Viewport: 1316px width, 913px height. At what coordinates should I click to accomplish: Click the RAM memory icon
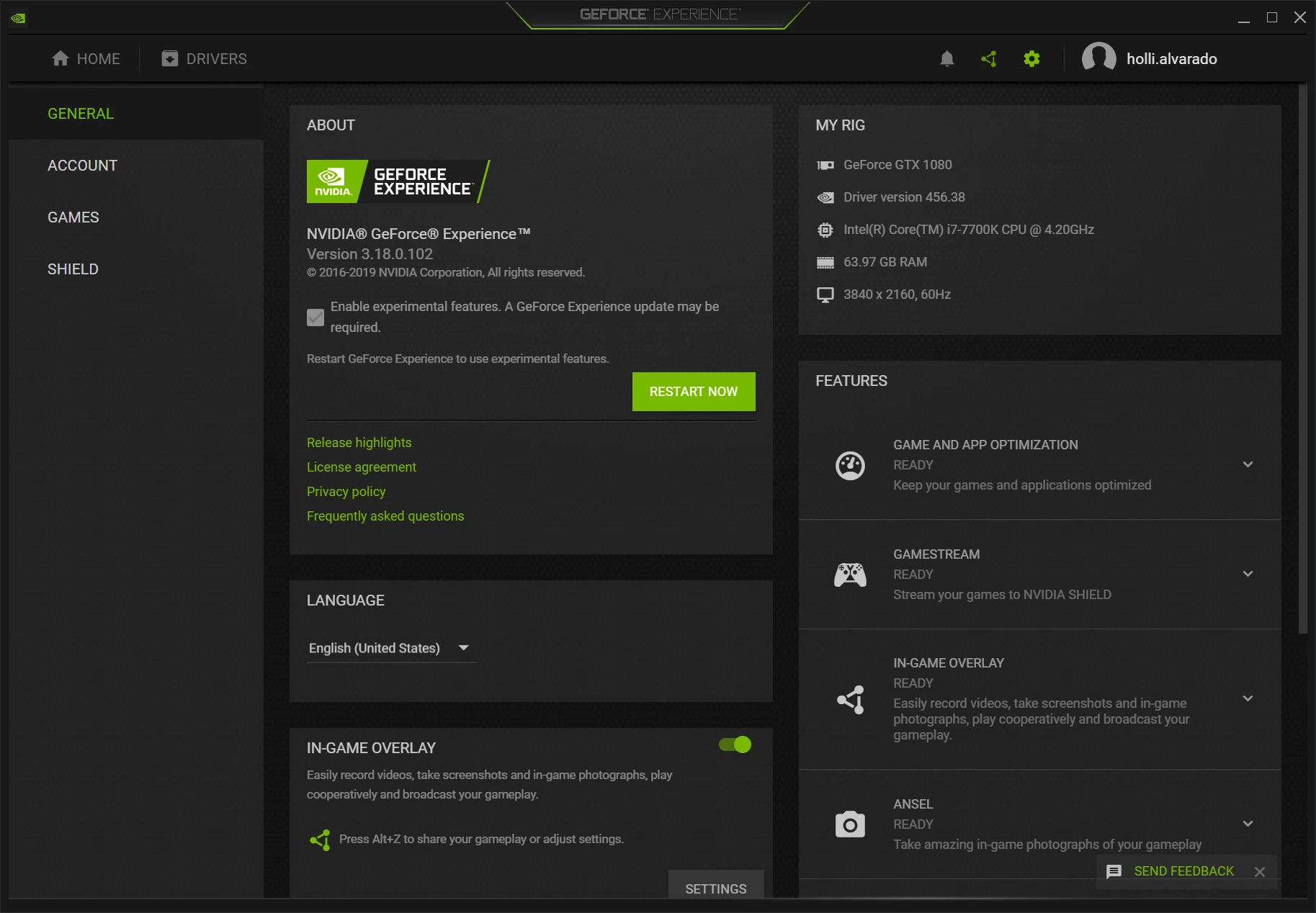coord(825,262)
